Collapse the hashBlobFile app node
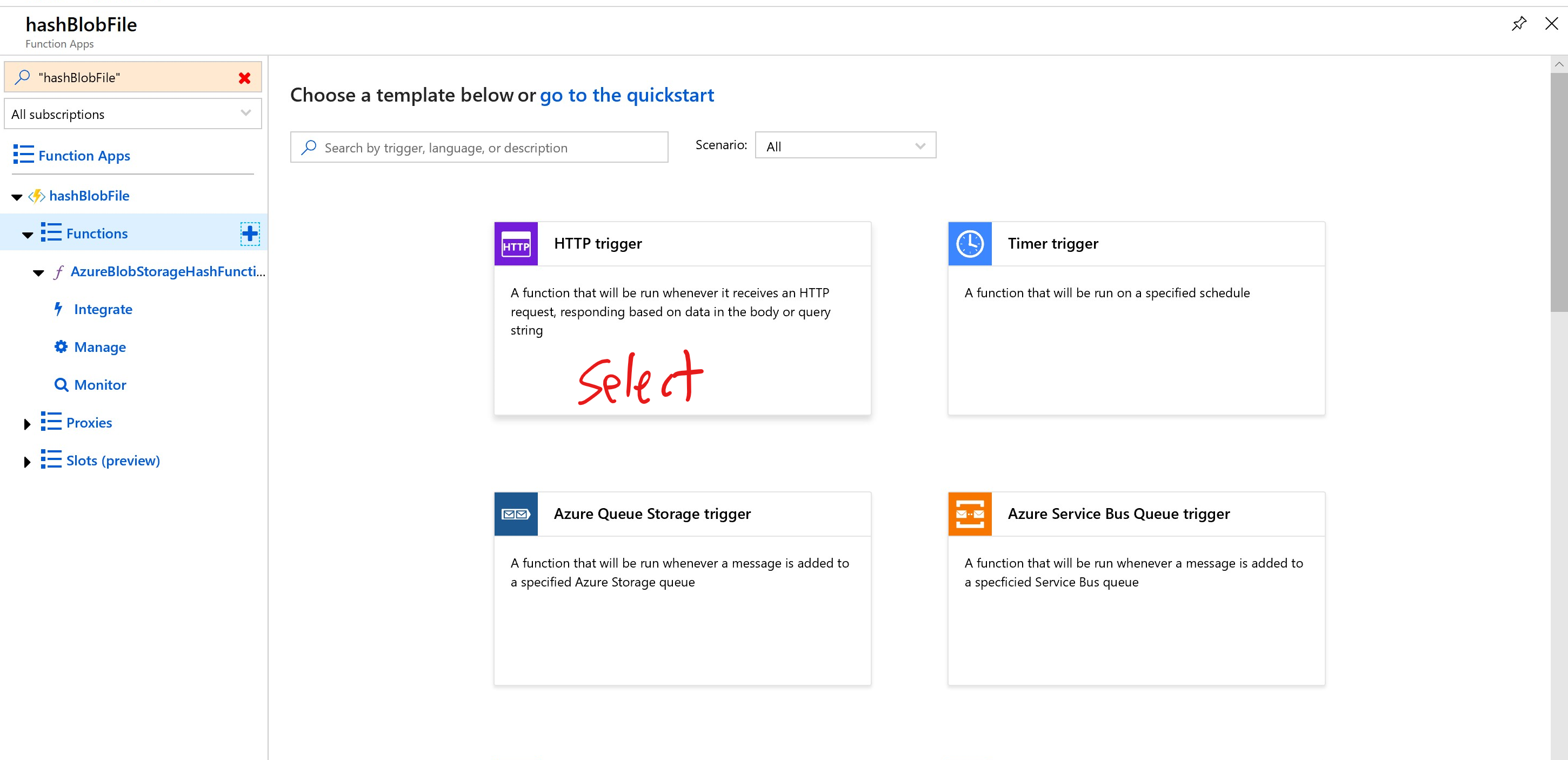This screenshot has height=760, width=1568. tap(17, 197)
